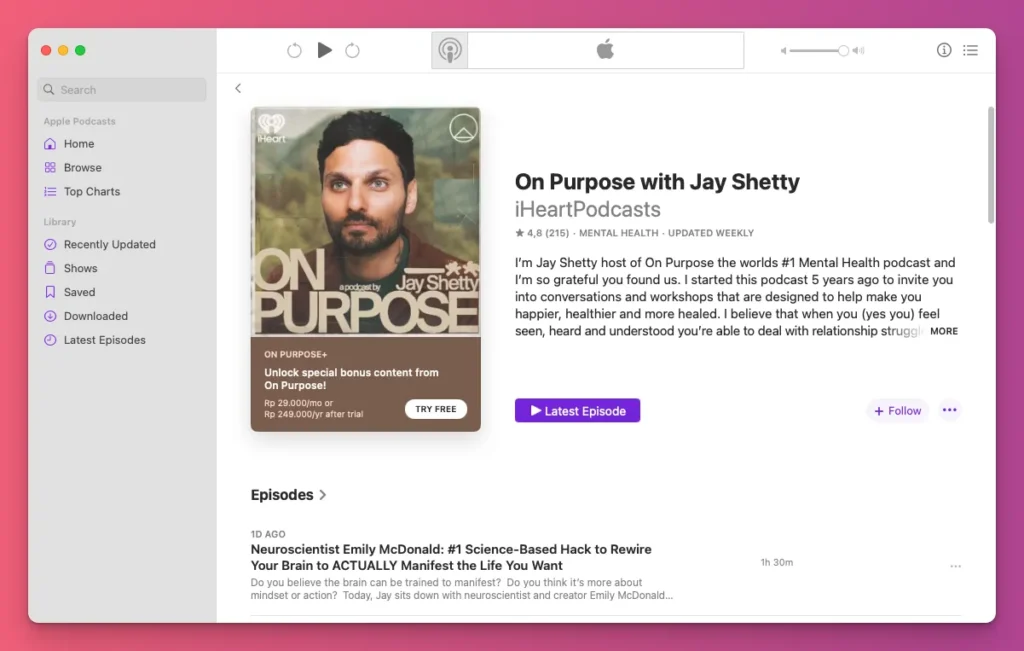The height and width of the screenshot is (651, 1024).
Task: Expand full description with MORE
Action: pyautogui.click(x=944, y=331)
